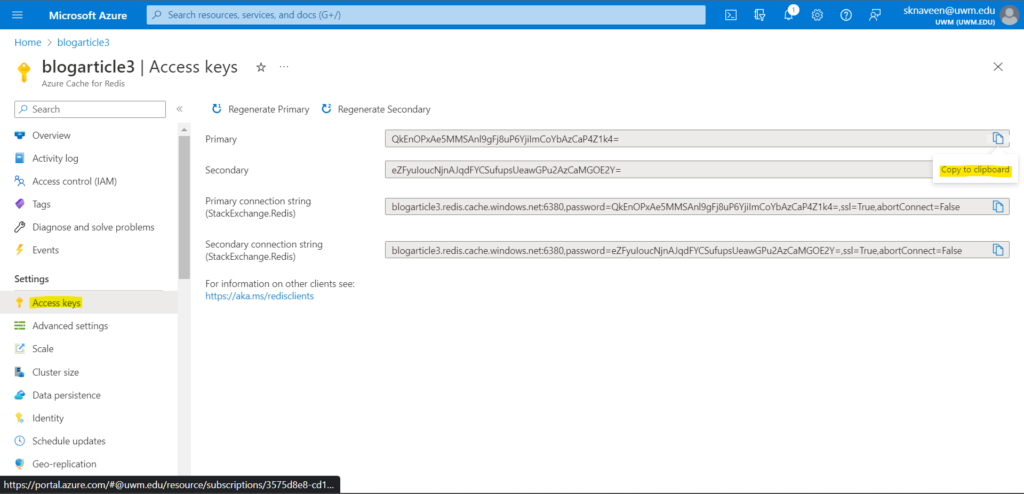Click the Events lightning bolt icon
Viewport: 1024px width, 494px height.
[20, 250]
